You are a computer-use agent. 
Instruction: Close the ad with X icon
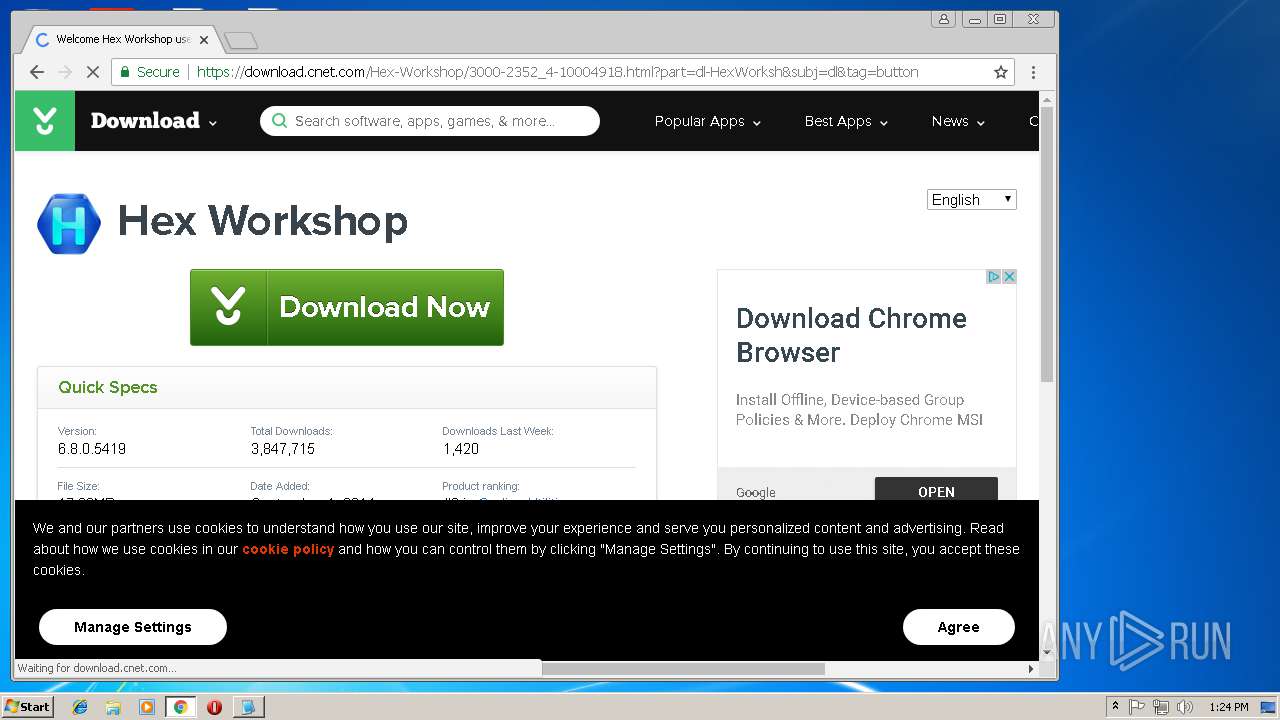[1009, 277]
